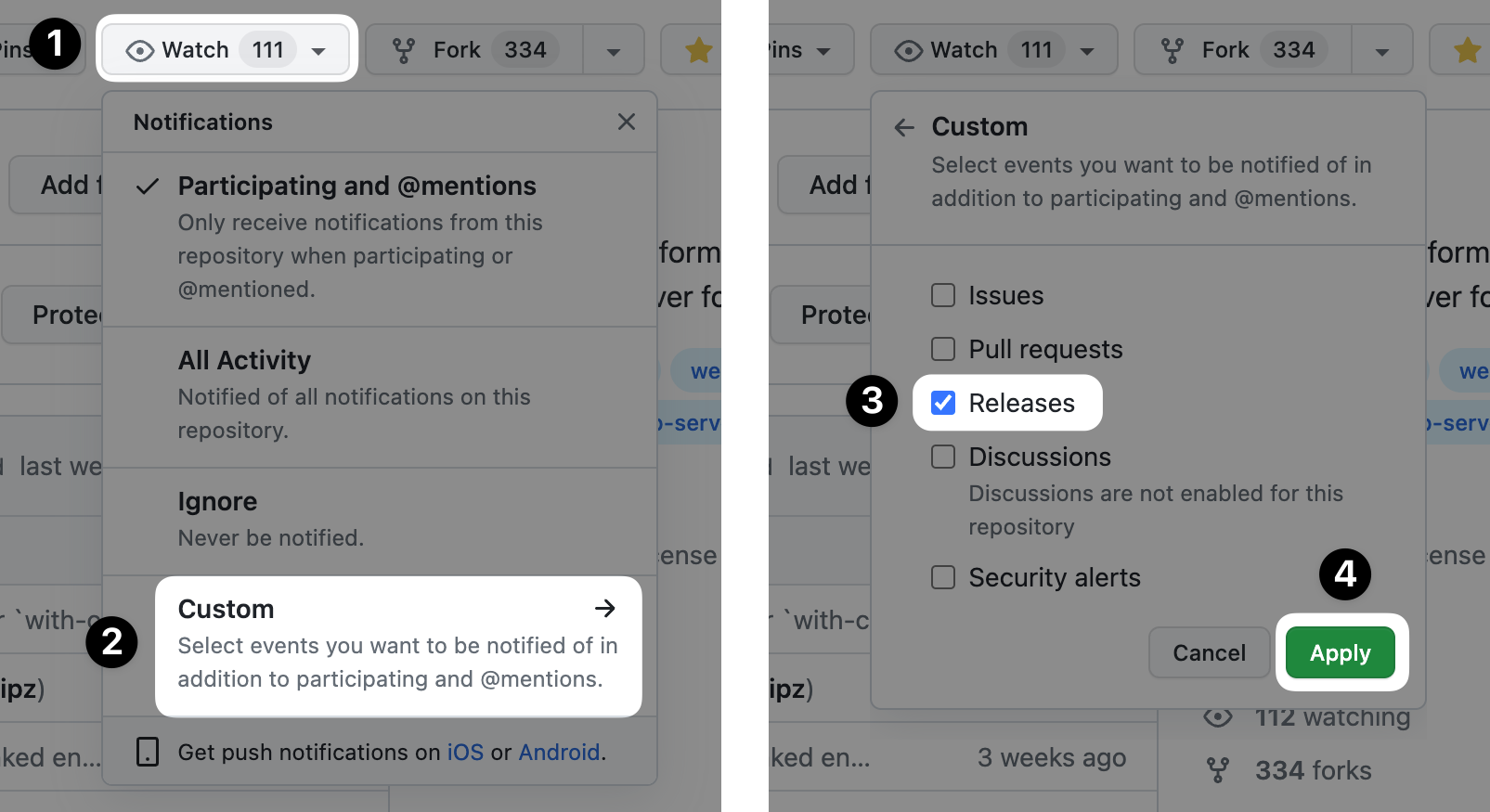The width and height of the screenshot is (1490, 812).
Task: Click the right arrow on the Custom option
Action: coord(604,609)
